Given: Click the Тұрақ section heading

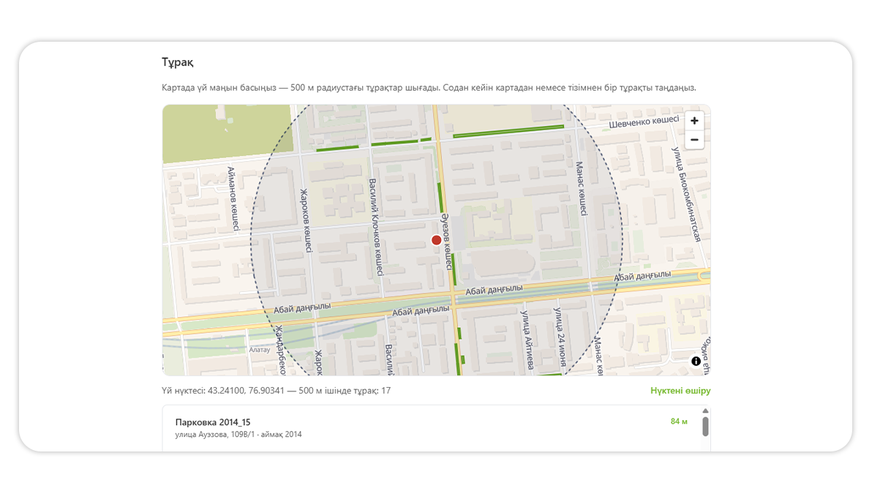Looking at the screenshot, I should tap(177, 62).
